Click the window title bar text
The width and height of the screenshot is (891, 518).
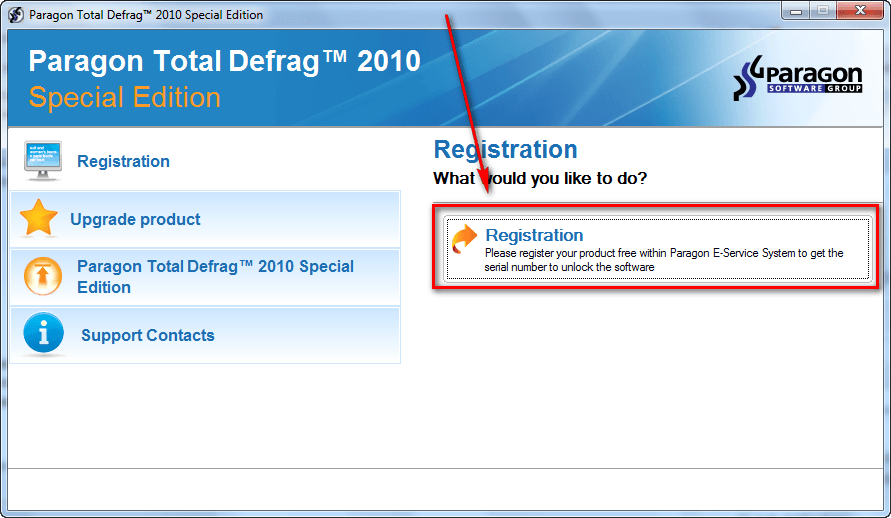(146, 15)
